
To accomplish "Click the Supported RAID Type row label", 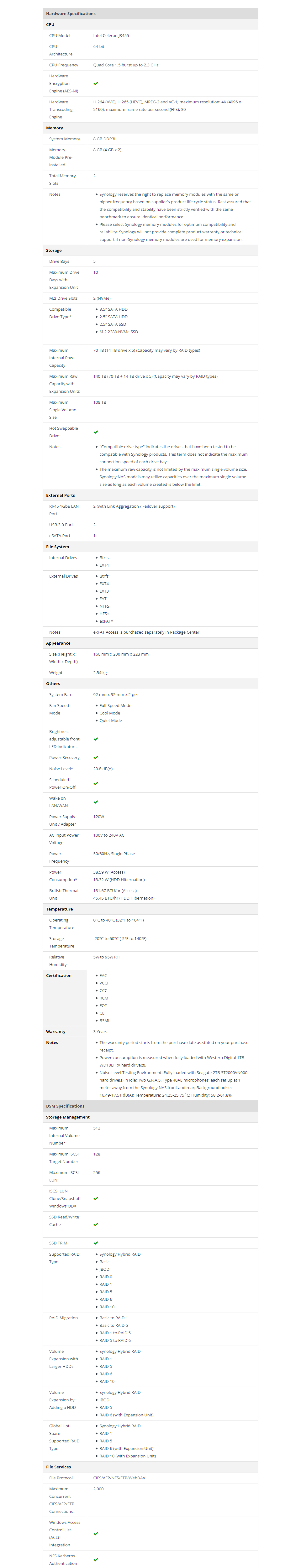I will tap(65, 1258).
